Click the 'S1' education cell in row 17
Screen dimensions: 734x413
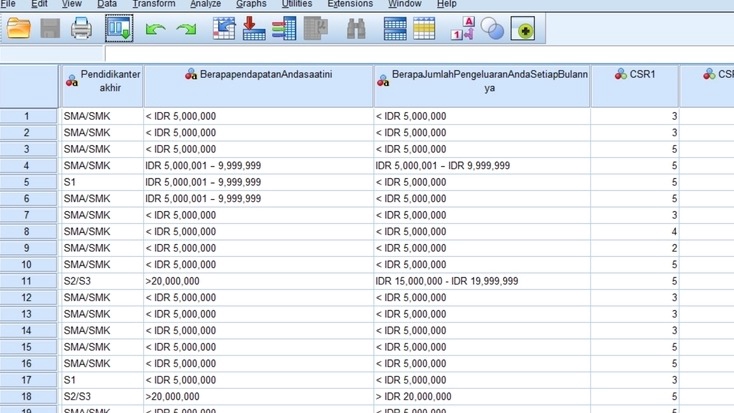point(102,380)
